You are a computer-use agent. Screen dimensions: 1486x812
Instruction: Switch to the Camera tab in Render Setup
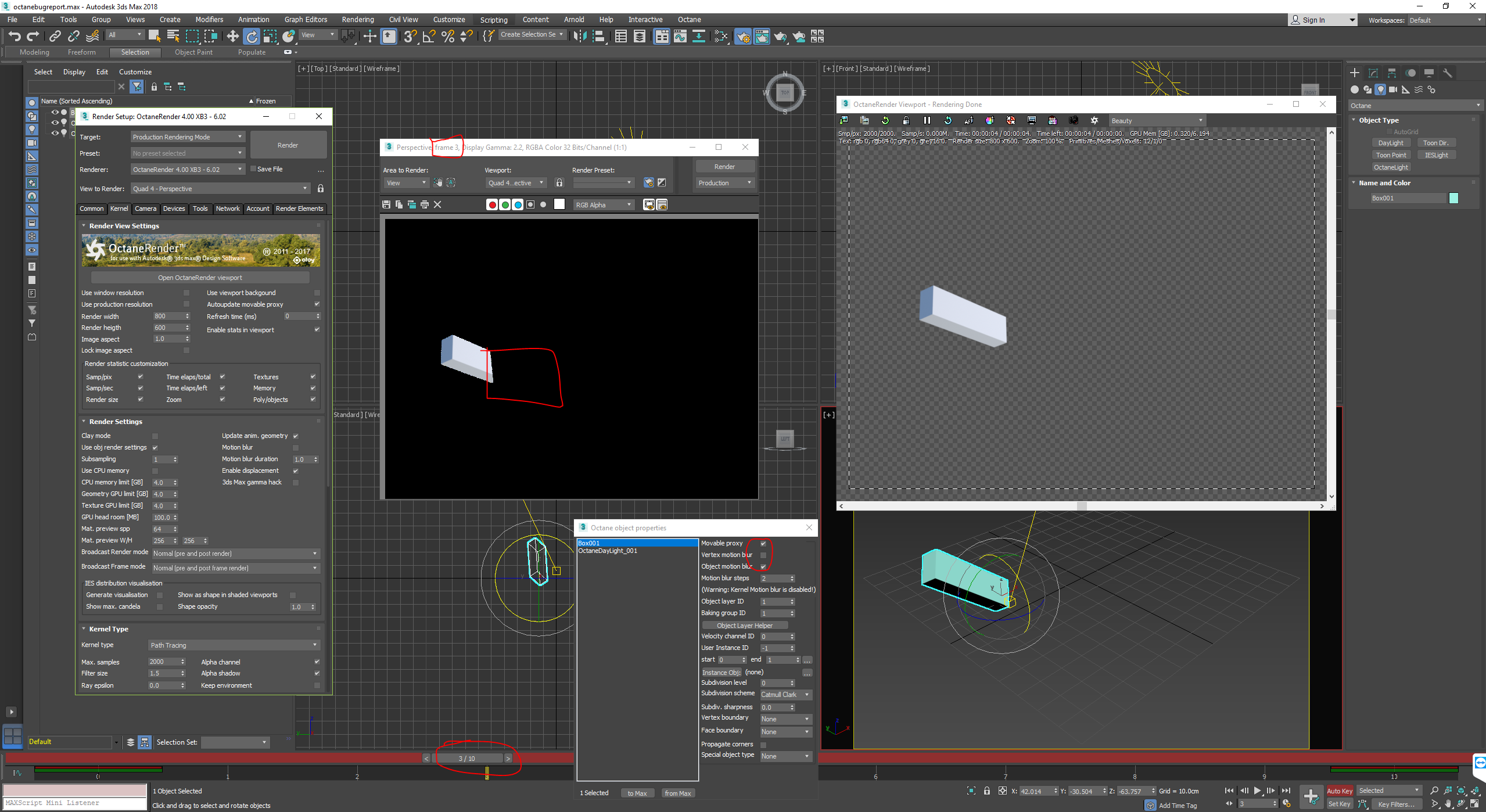pyautogui.click(x=145, y=209)
